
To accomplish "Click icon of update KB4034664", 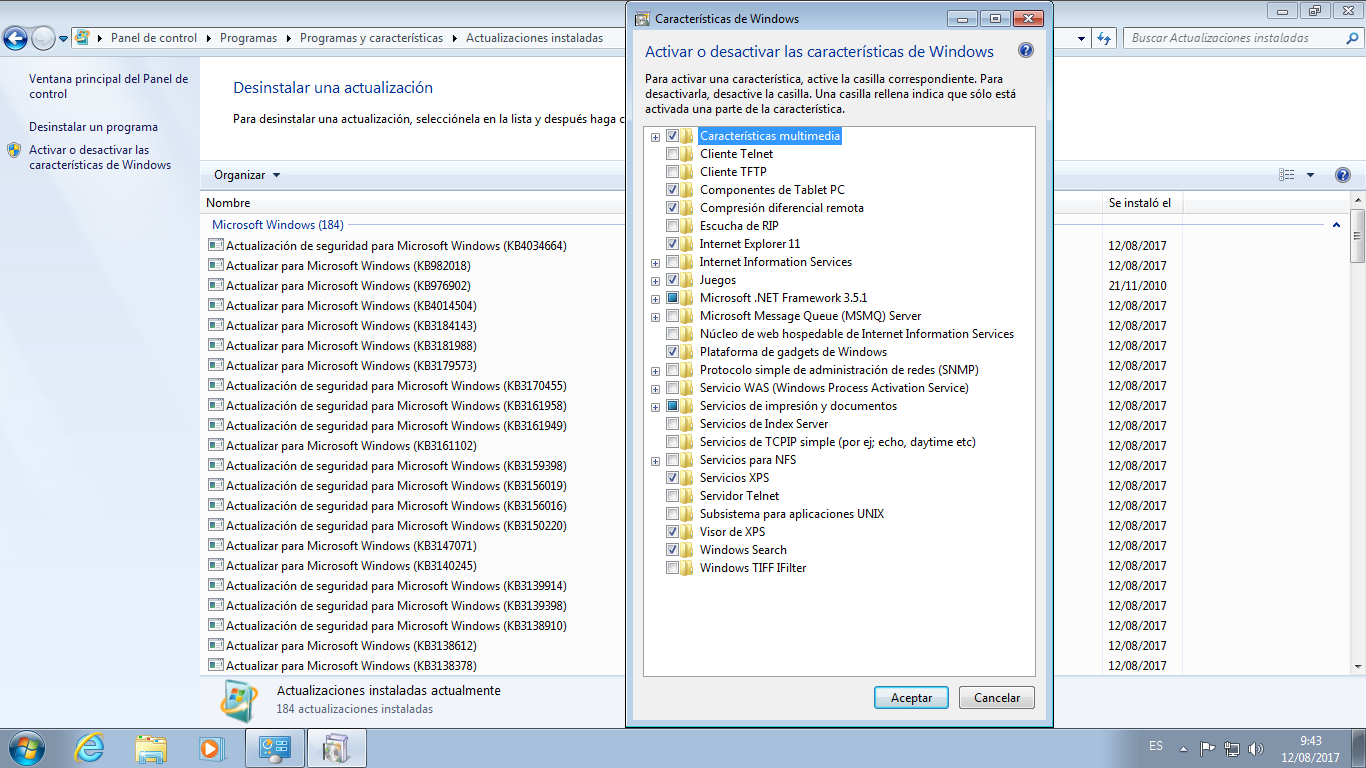I will [x=215, y=245].
